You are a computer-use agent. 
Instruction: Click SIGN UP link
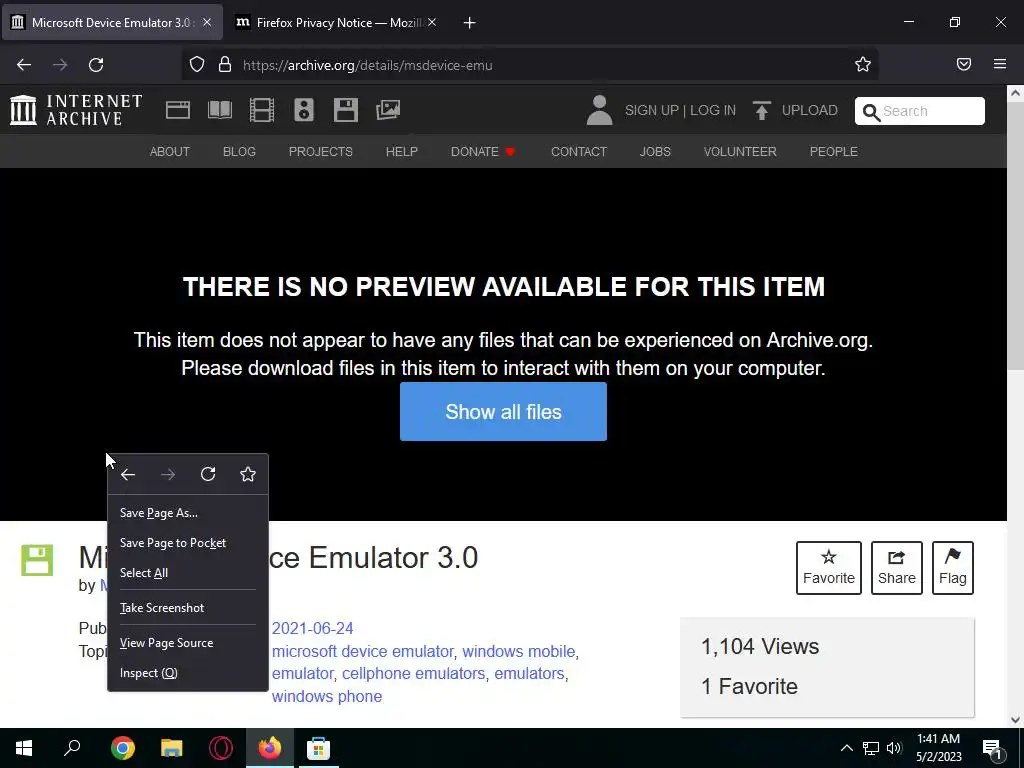(x=652, y=110)
